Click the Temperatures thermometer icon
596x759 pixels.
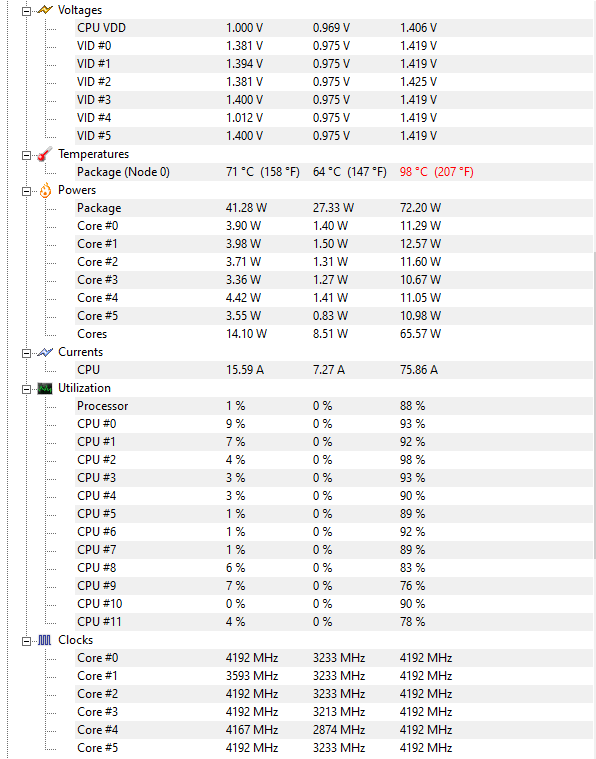[45, 154]
